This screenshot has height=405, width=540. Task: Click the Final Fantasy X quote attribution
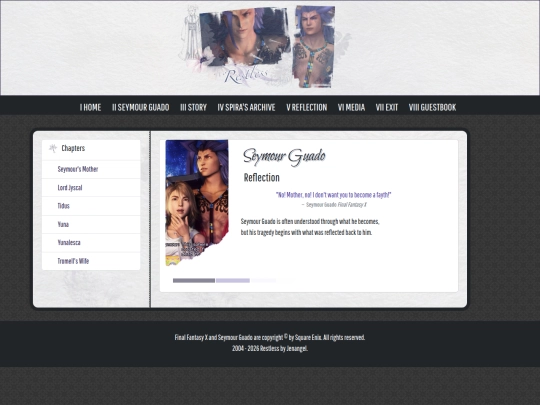[x=334, y=205]
